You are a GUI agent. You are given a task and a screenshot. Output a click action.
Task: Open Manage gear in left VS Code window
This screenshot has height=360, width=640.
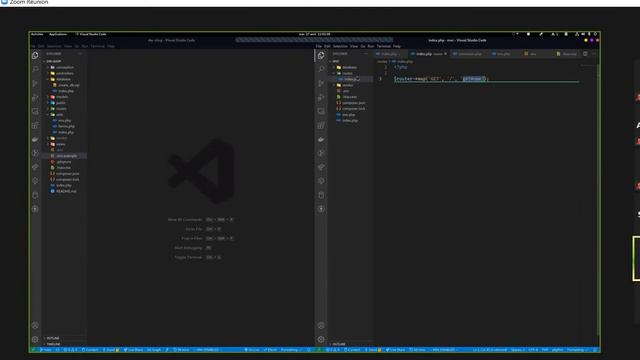pos(36,339)
